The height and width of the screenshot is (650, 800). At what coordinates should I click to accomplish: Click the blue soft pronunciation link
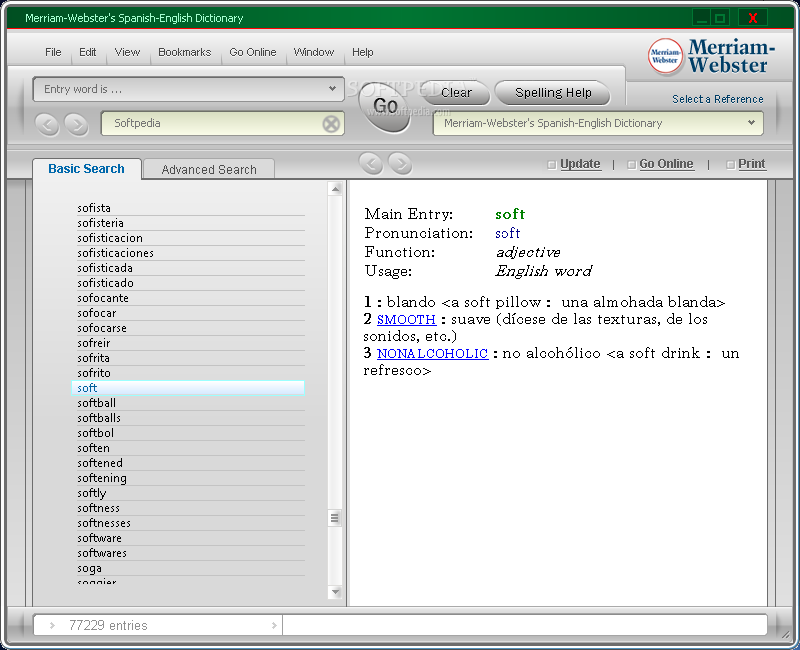507,233
